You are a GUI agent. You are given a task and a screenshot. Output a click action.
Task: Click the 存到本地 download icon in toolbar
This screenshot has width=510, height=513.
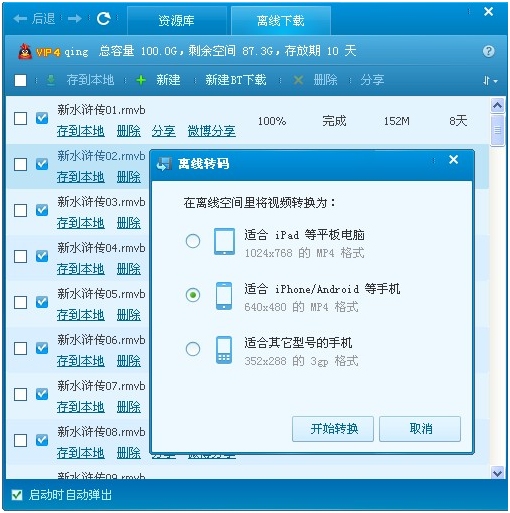tap(51, 80)
